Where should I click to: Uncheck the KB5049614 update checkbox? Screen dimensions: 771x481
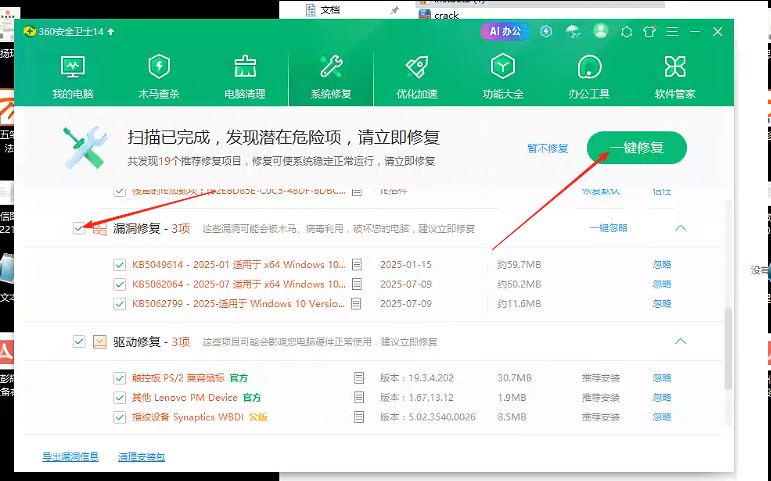pos(119,265)
